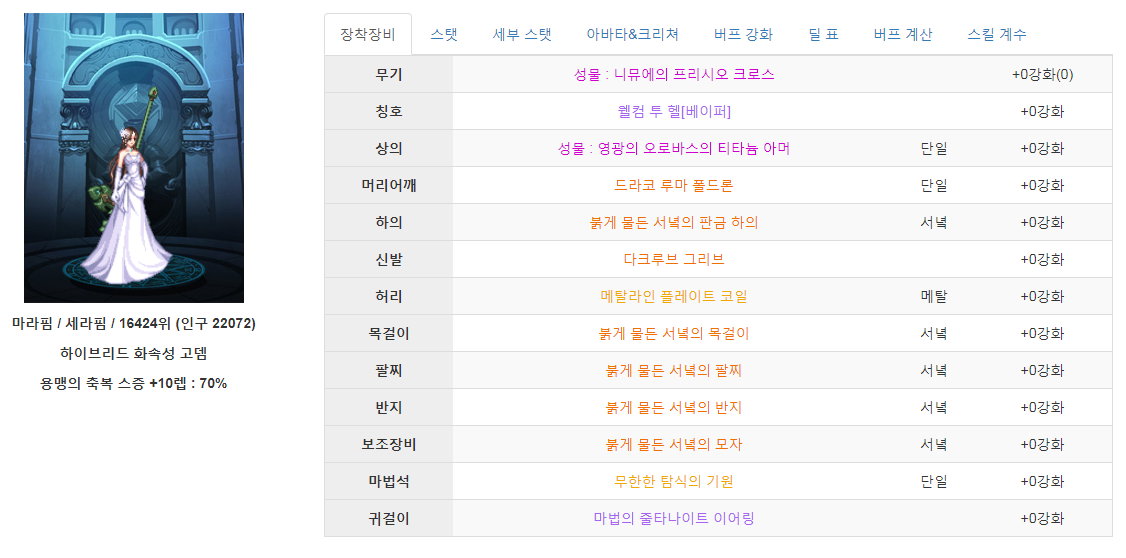This screenshot has height=558, width=1126.
Task: Click 메탈 set label in 허리 row
Action: (x=934, y=297)
